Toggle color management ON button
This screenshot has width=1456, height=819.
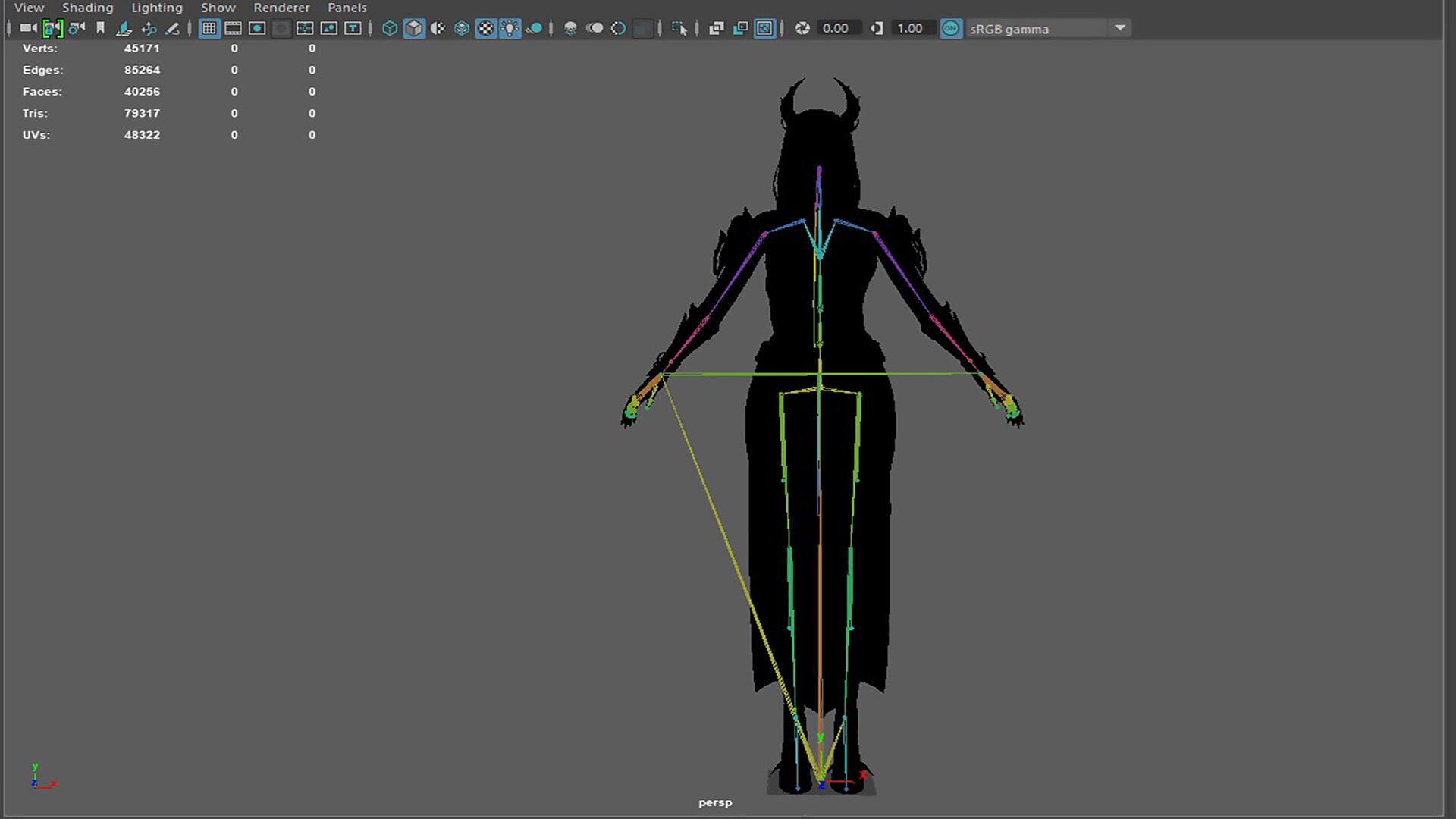point(950,28)
